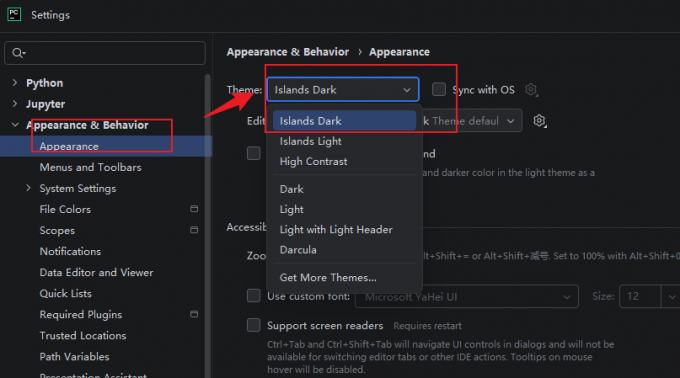Click the search magnifier icon in settings

click(18, 53)
